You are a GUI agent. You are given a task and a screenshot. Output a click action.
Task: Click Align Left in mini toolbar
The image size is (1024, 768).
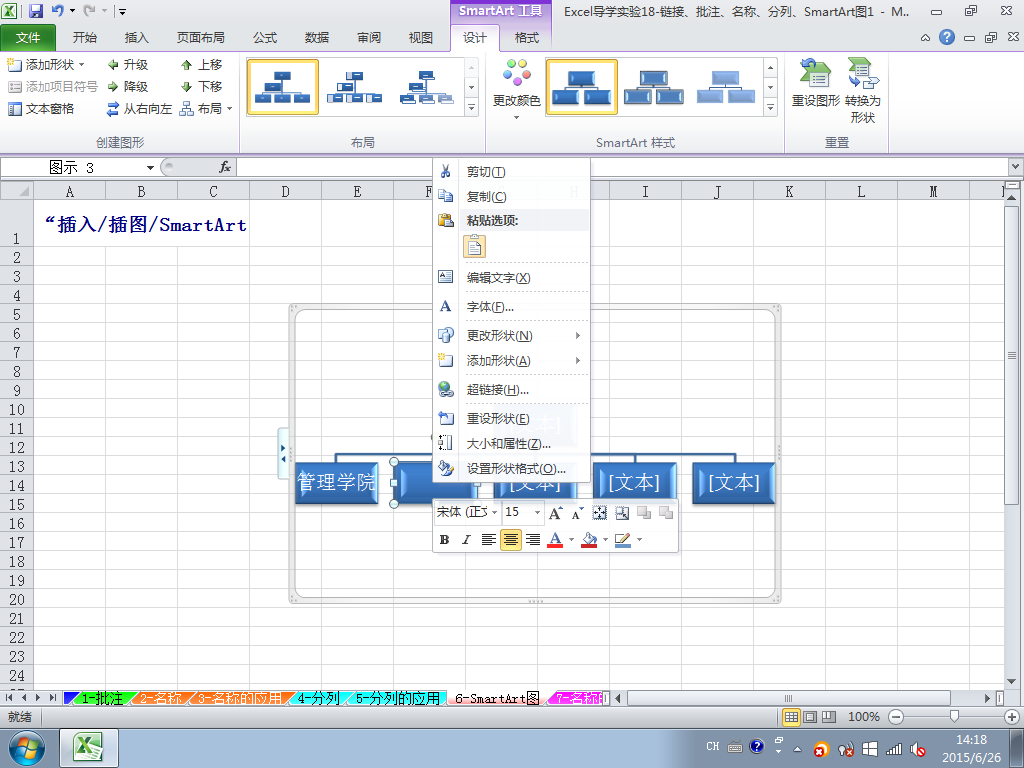click(488, 539)
